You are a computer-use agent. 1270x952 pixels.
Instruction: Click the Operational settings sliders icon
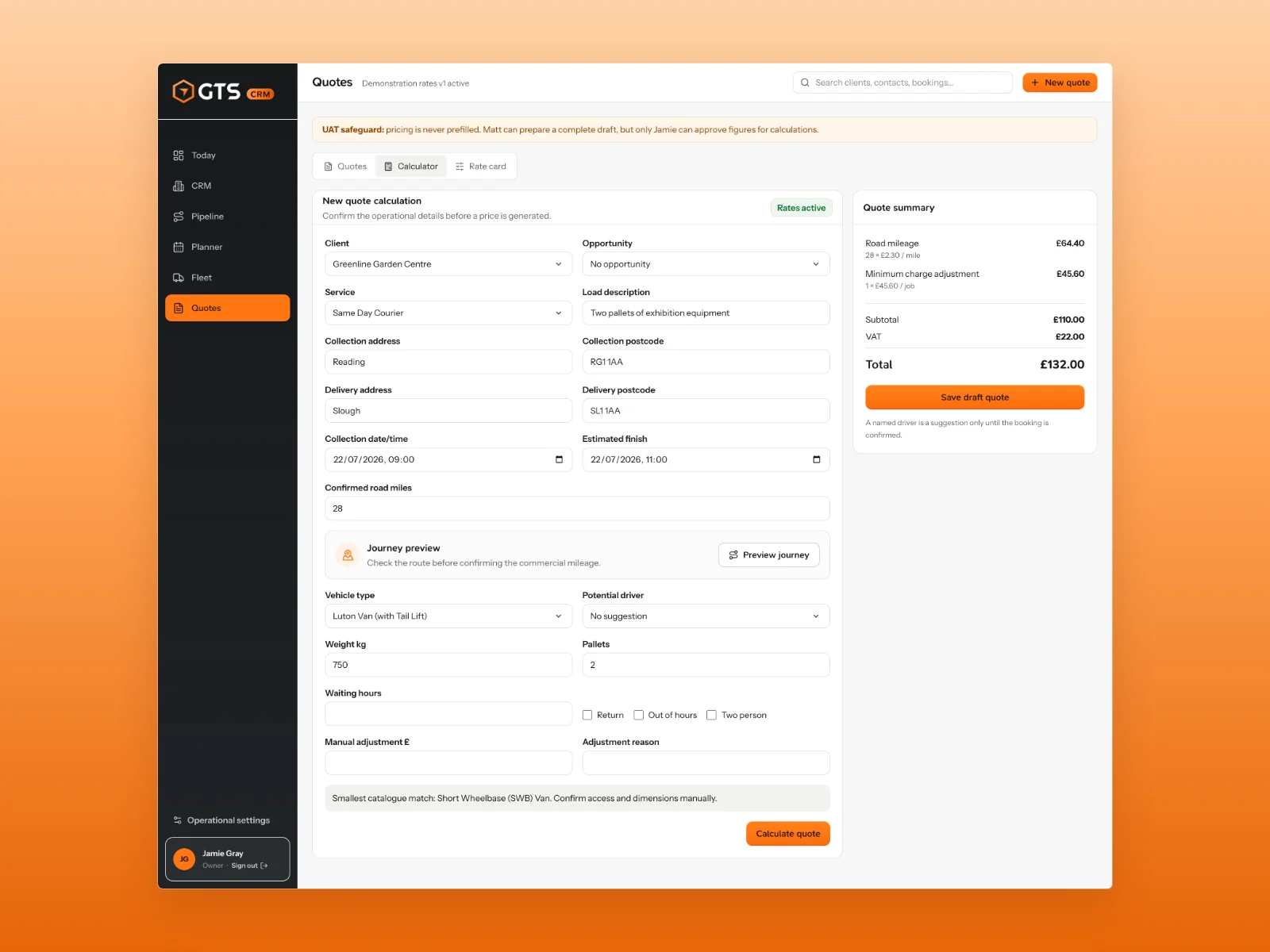178,820
